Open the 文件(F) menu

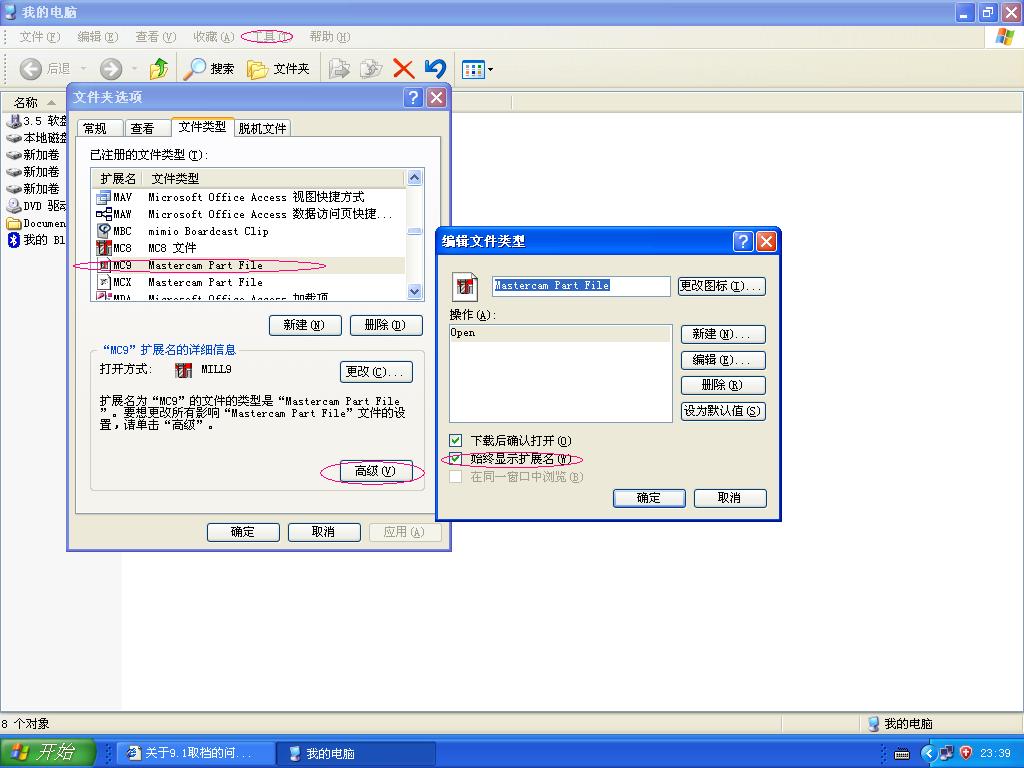39,37
